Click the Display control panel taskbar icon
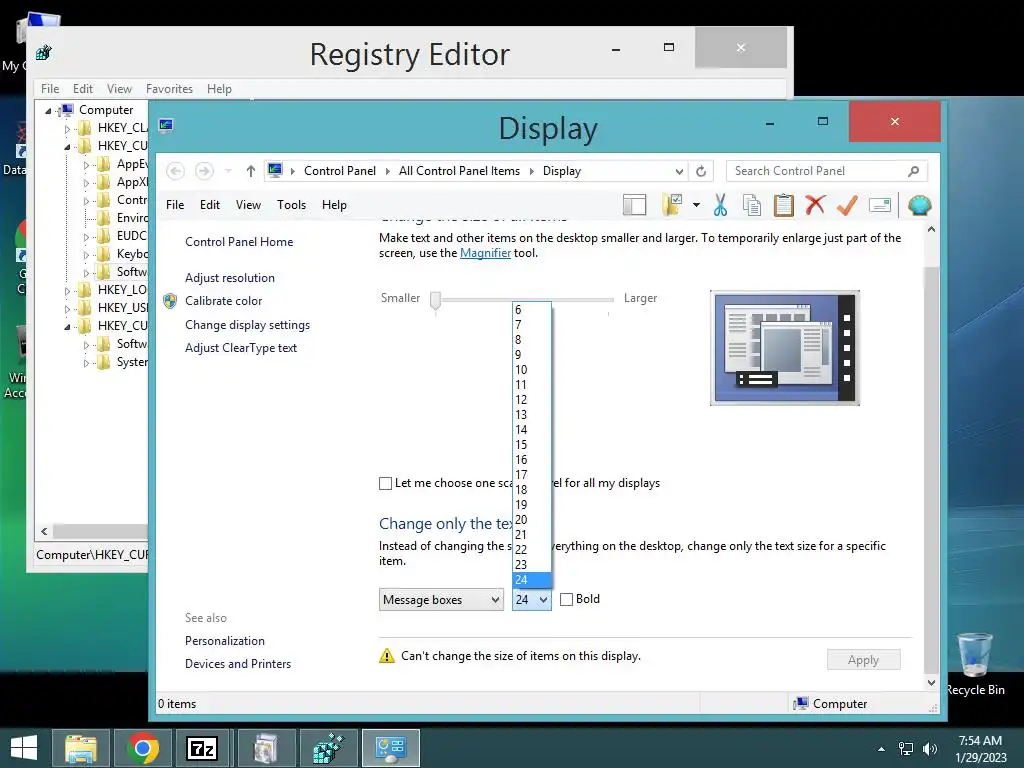The height and width of the screenshot is (768, 1024). pos(391,748)
